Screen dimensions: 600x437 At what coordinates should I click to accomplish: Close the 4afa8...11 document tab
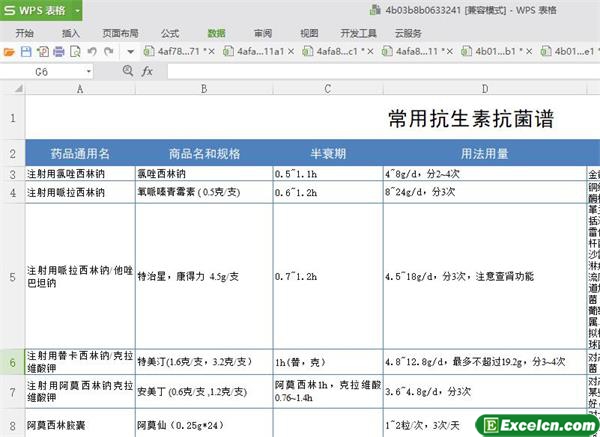450,51
